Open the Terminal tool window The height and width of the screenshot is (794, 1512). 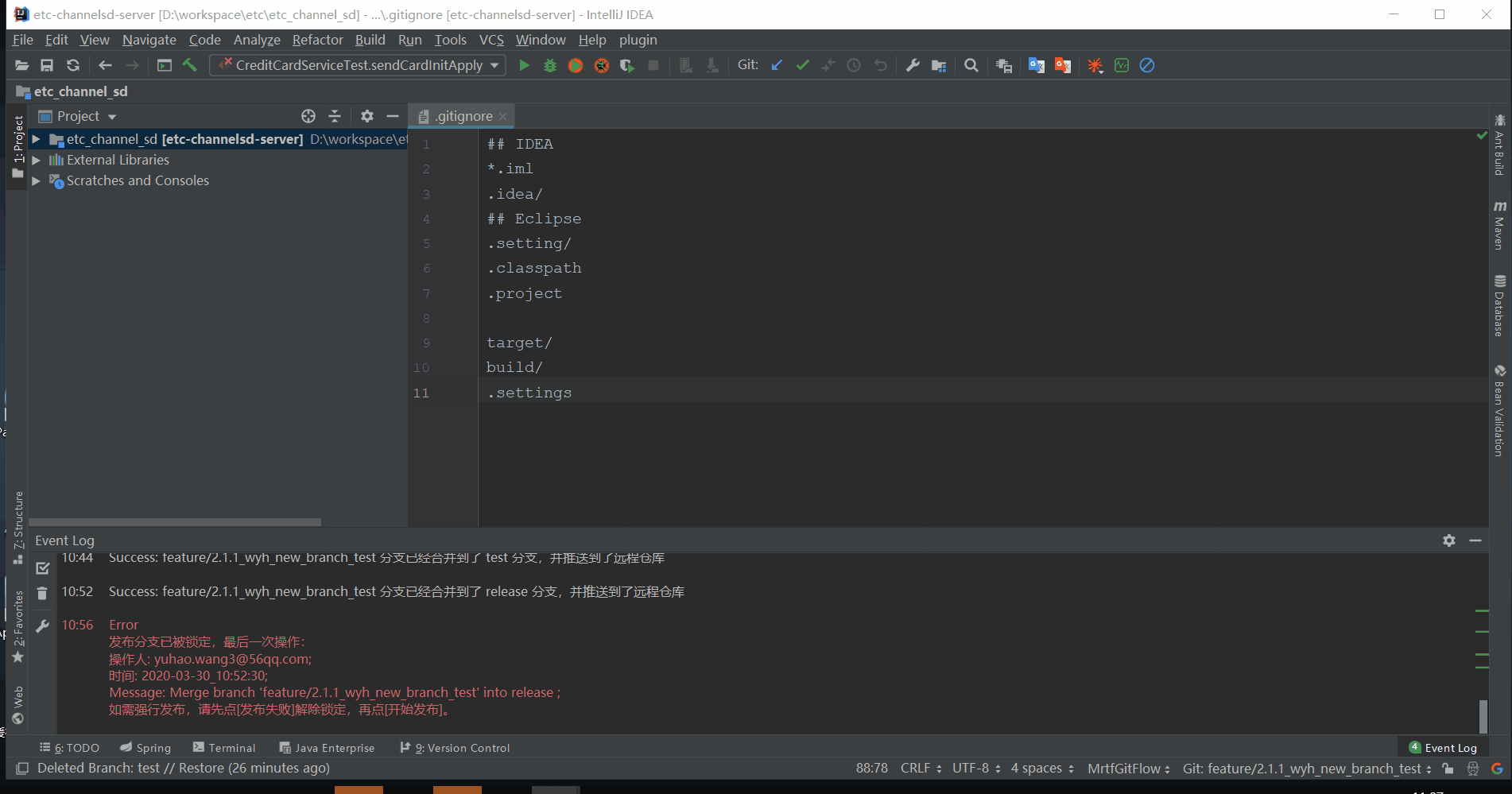(224, 748)
